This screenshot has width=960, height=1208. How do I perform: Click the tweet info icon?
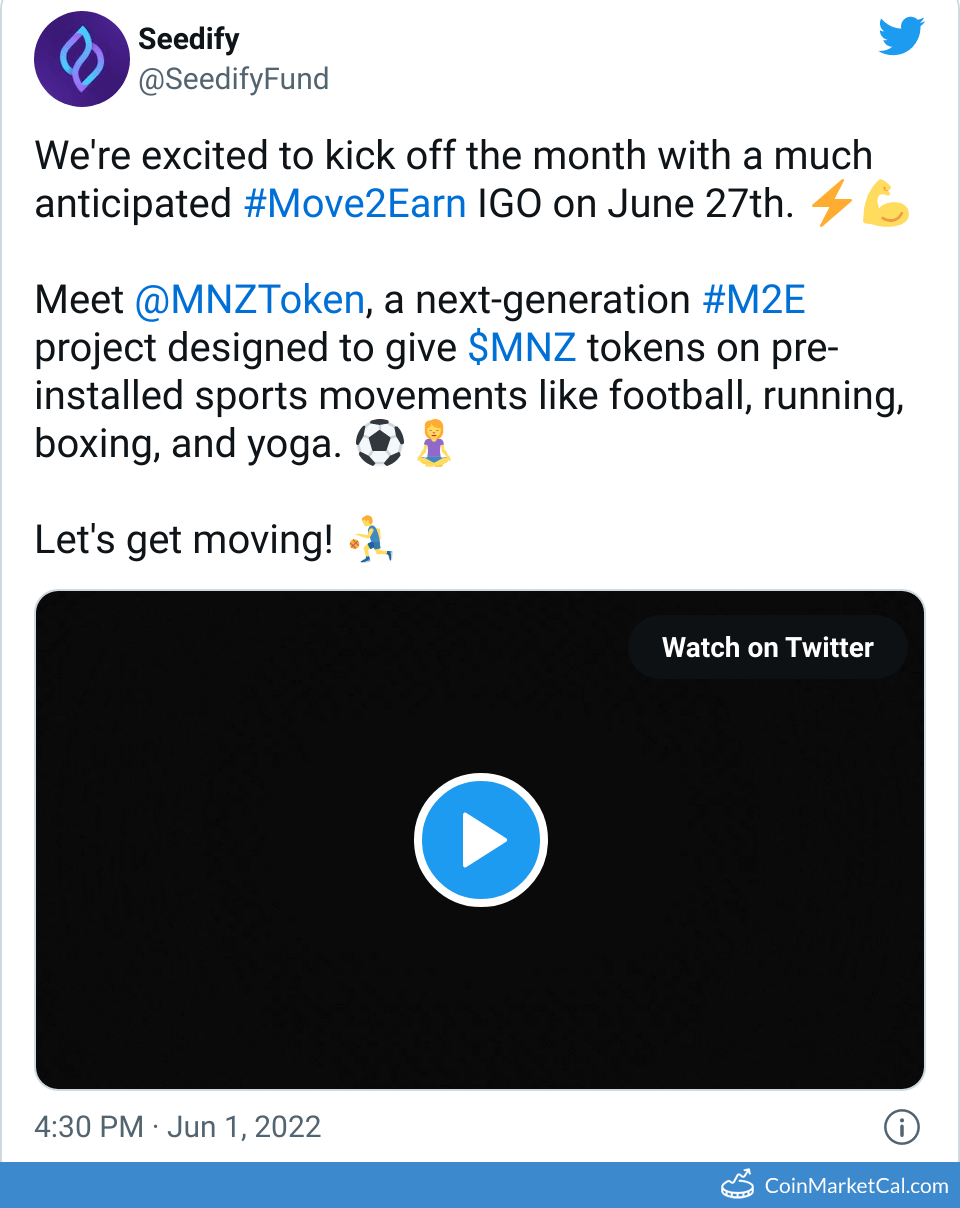tap(901, 1128)
